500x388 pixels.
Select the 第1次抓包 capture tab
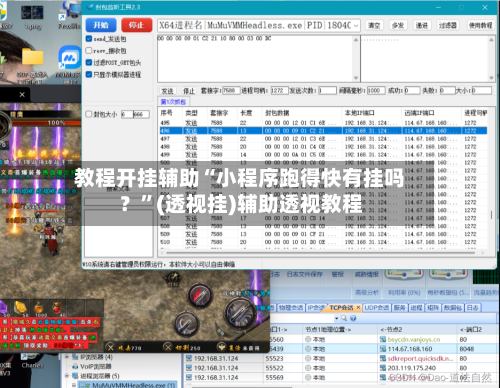tap(173, 101)
